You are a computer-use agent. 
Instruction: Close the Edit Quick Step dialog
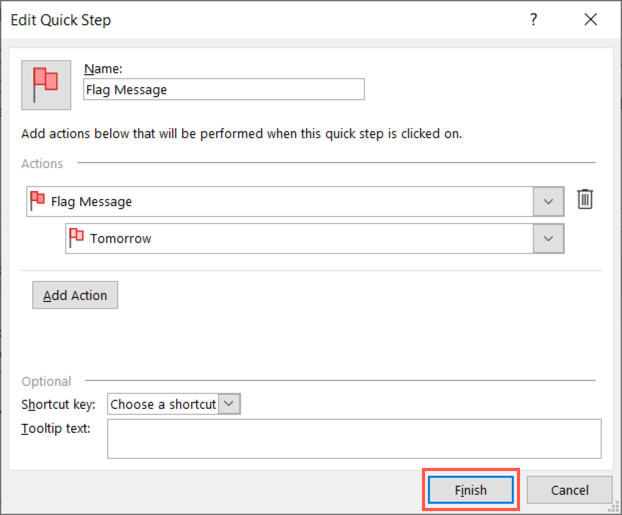590,20
